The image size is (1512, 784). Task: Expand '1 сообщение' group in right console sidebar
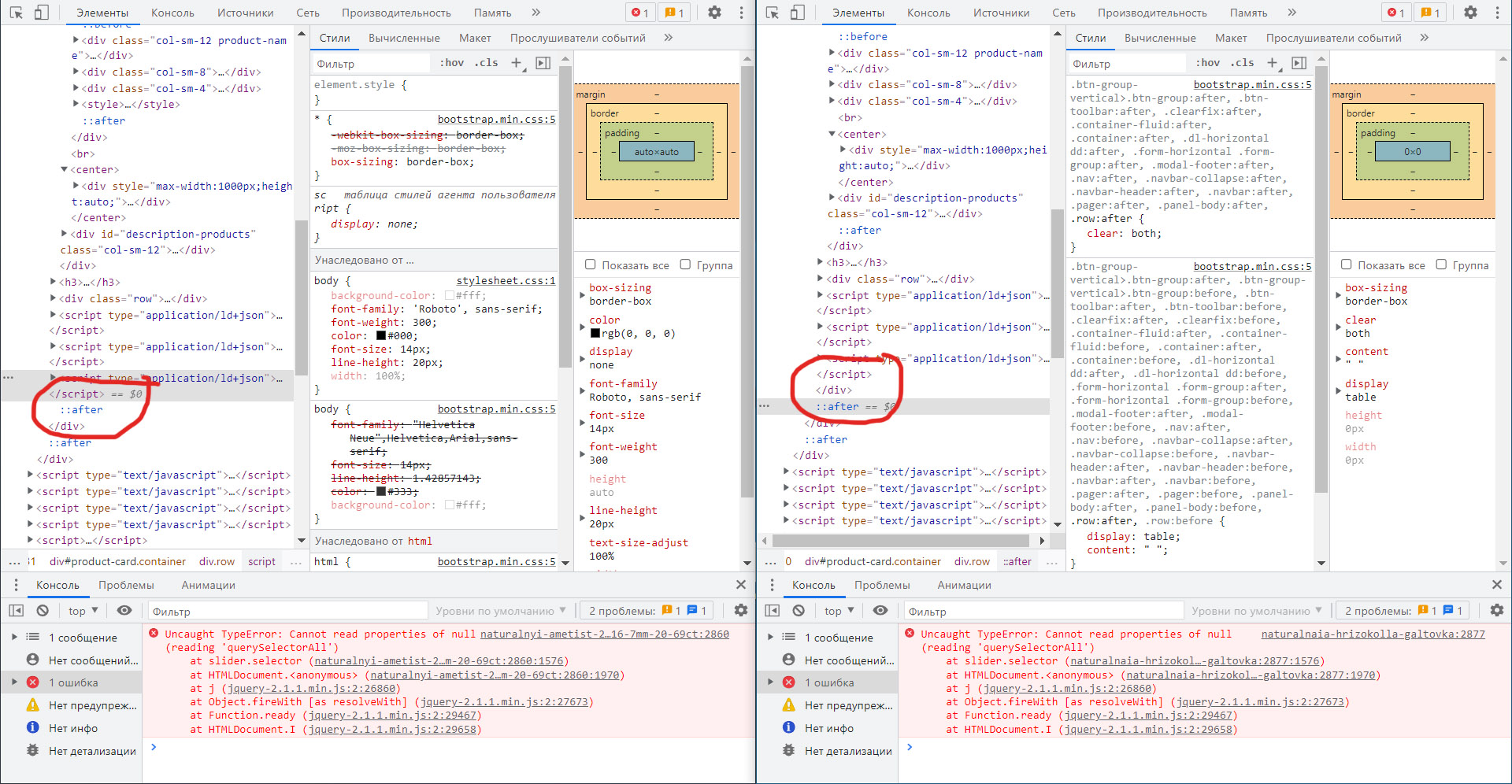(770, 637)
